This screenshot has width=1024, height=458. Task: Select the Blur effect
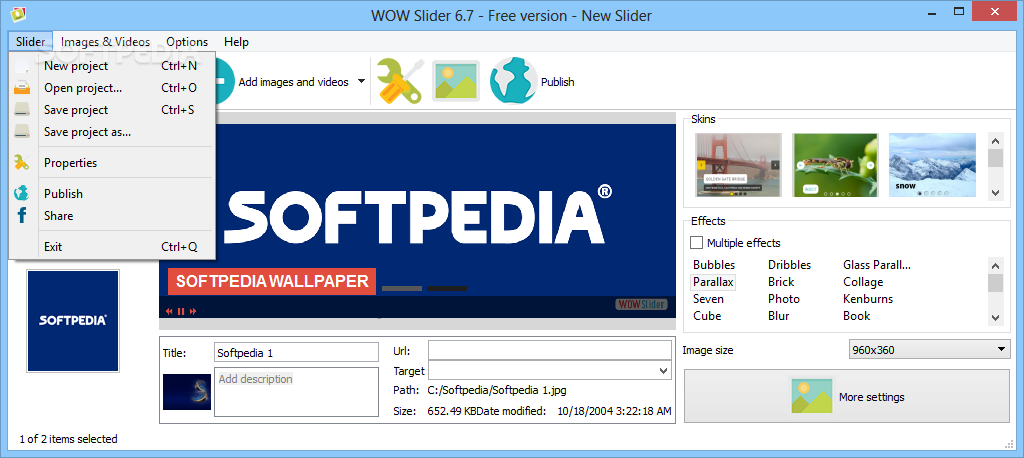[x=778, y=316]
